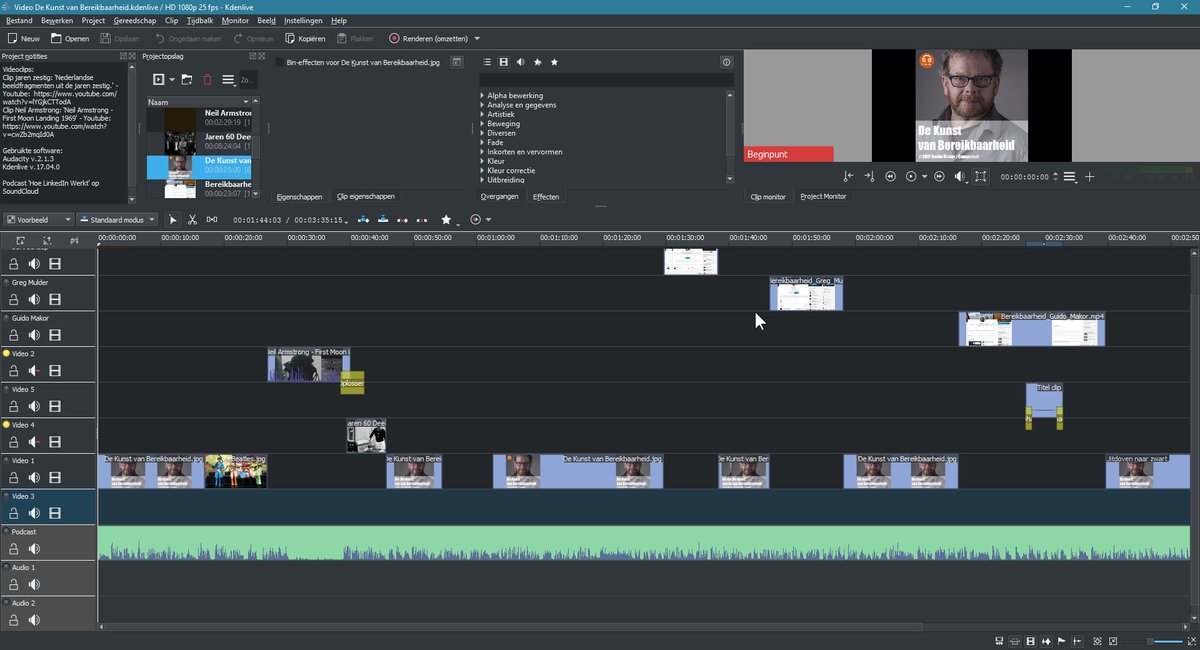Click the effects search field
Screen dimensions: 1200x650
coord(606,79)
